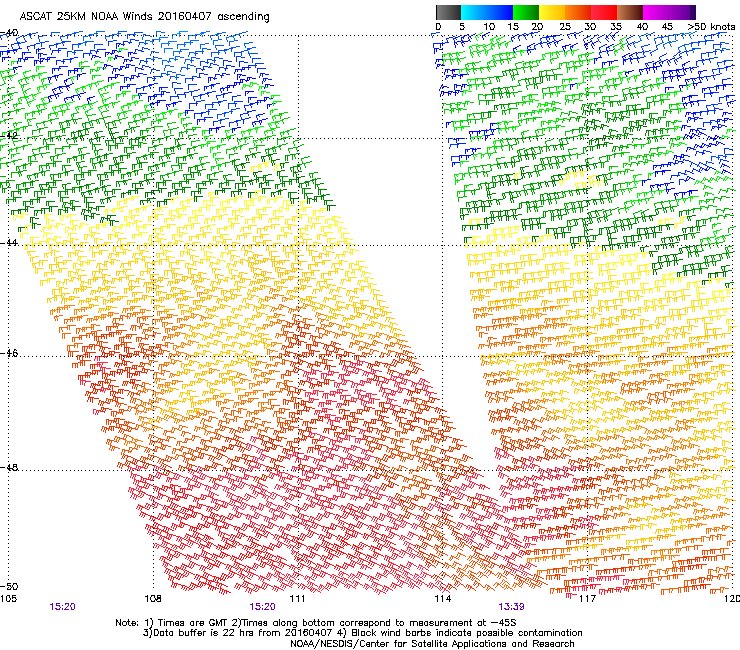The width and height of the screenshot is (740, 650).
Task: Click the latitude label '-46'
Action: tap(9, 353)
